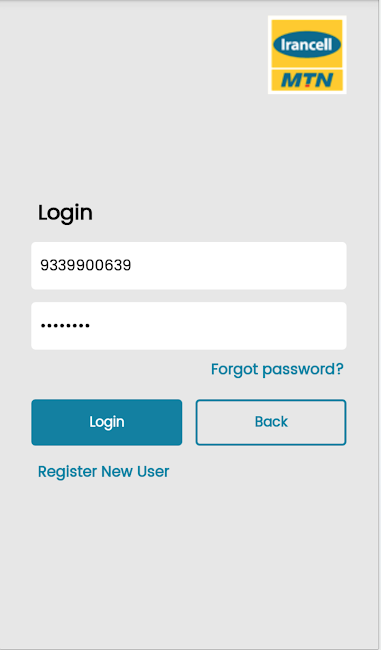The width and height of the screenshot is (381, 650).
Task: Place cursor on the number 9339900639
Action: click(86, 265)
